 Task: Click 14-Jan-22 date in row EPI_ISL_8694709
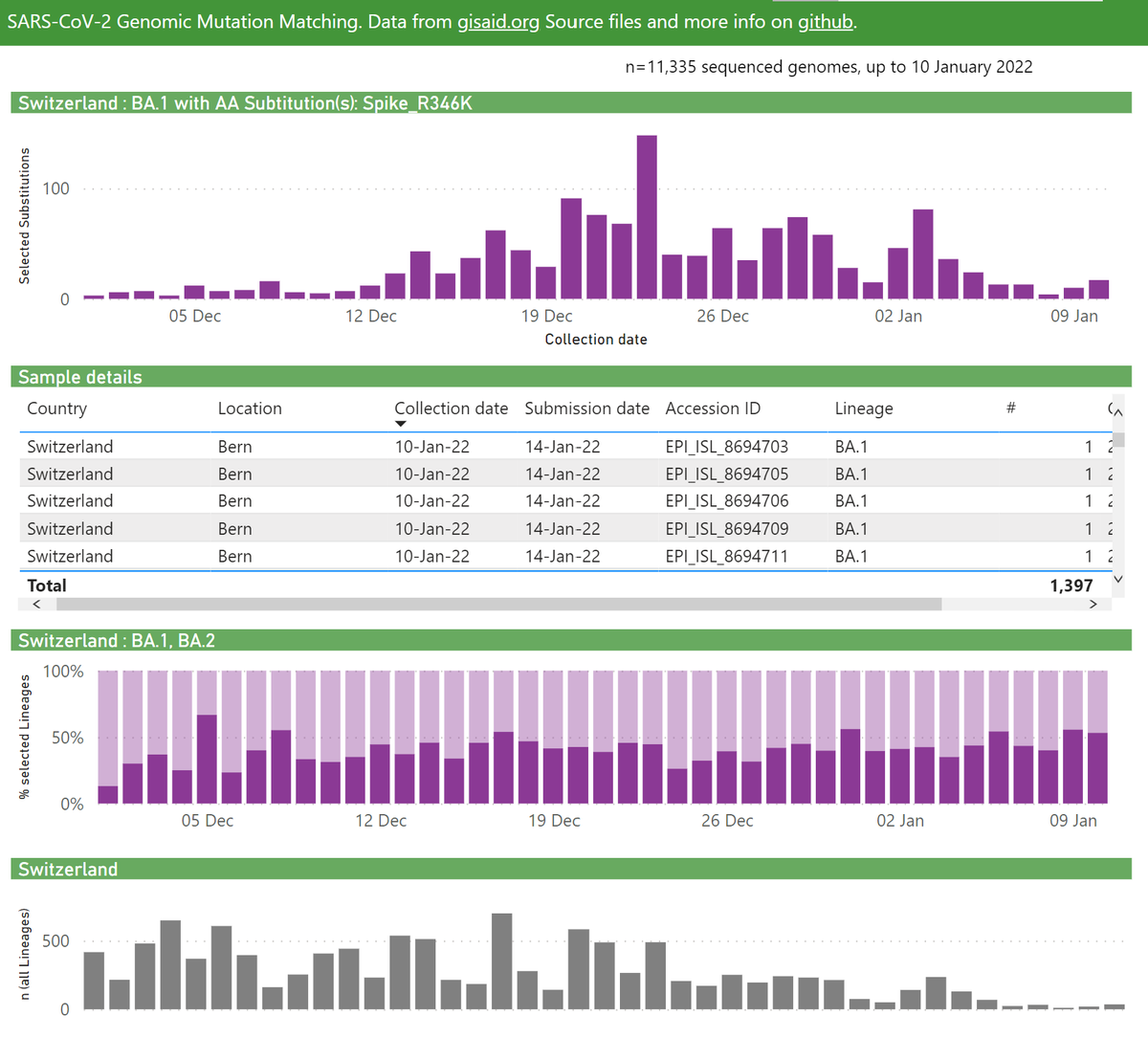[563, 529]
